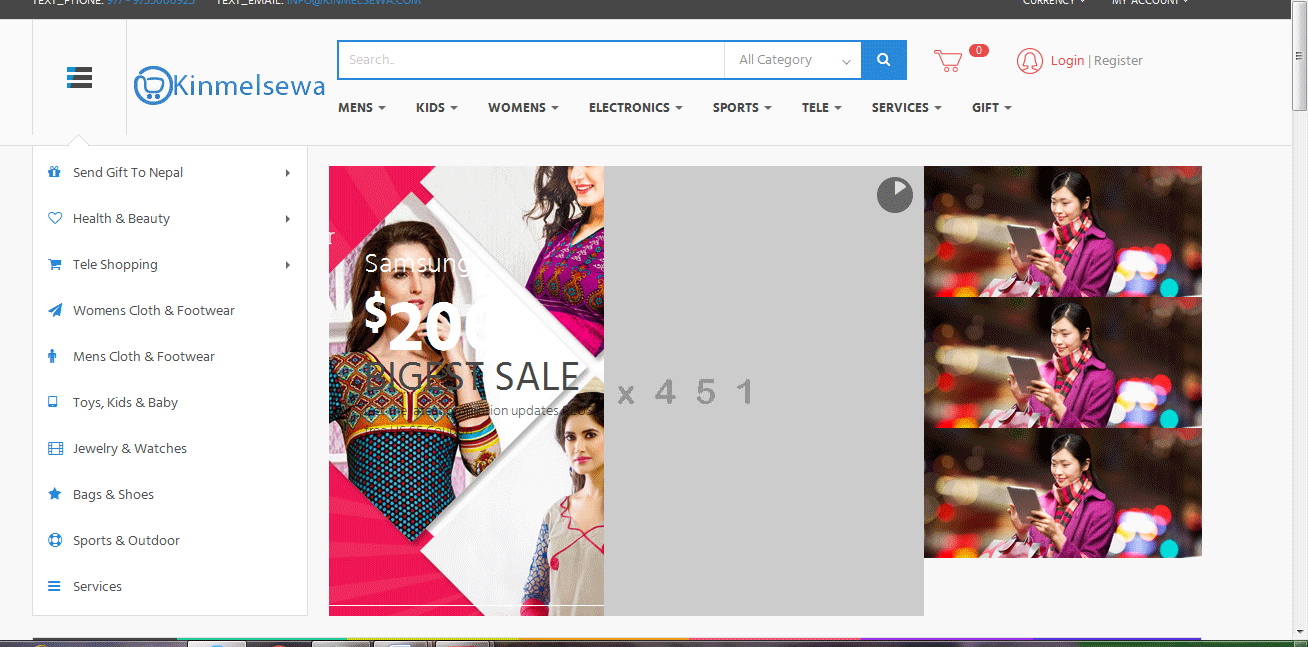Click the Kinmelsewa logo
The width and height of the screenshot is (1308, 647).
[x=230, y=86]
